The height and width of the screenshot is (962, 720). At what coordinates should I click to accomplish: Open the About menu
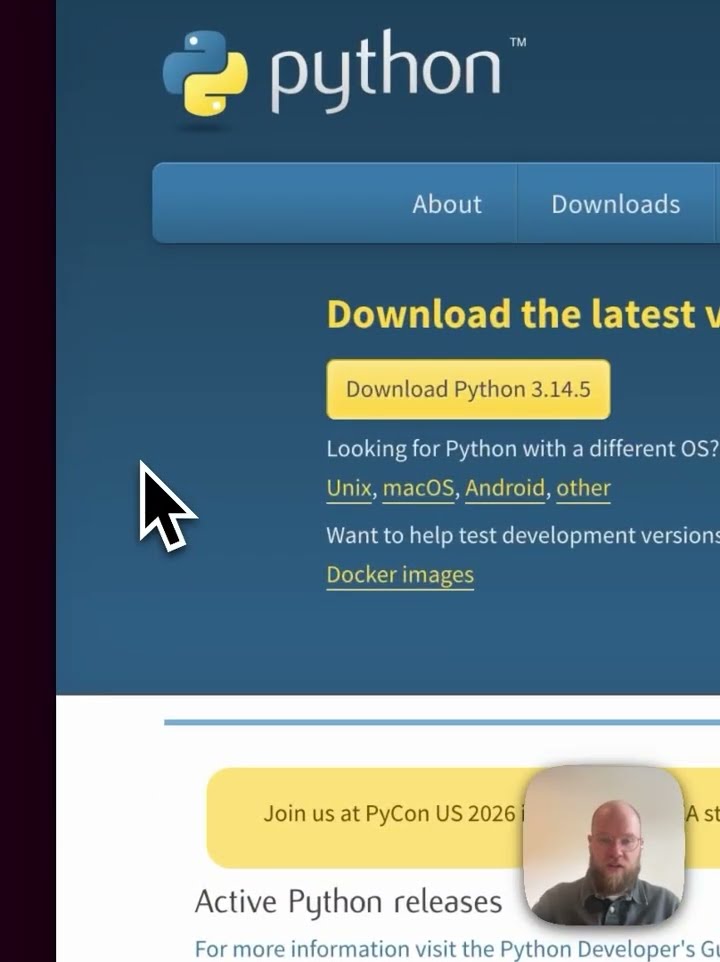(x=446, y=204)
